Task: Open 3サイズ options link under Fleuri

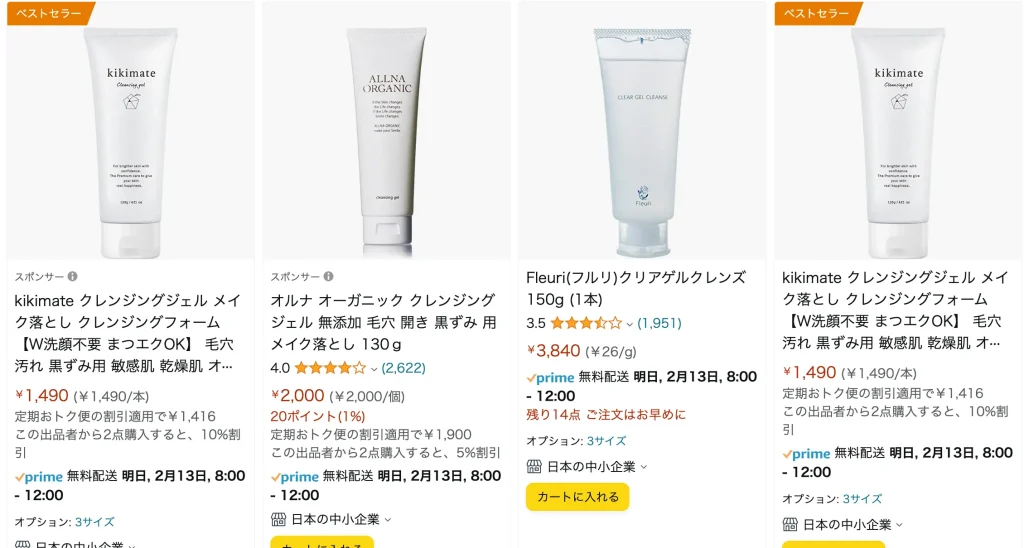Action: coord(607,441)
